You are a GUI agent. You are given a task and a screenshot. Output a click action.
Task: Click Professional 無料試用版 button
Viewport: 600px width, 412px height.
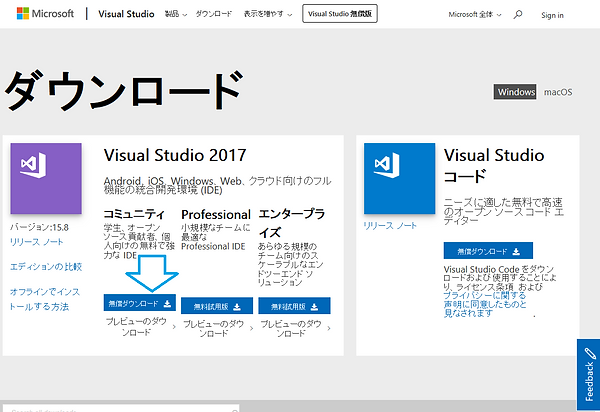tap(217, 306)
